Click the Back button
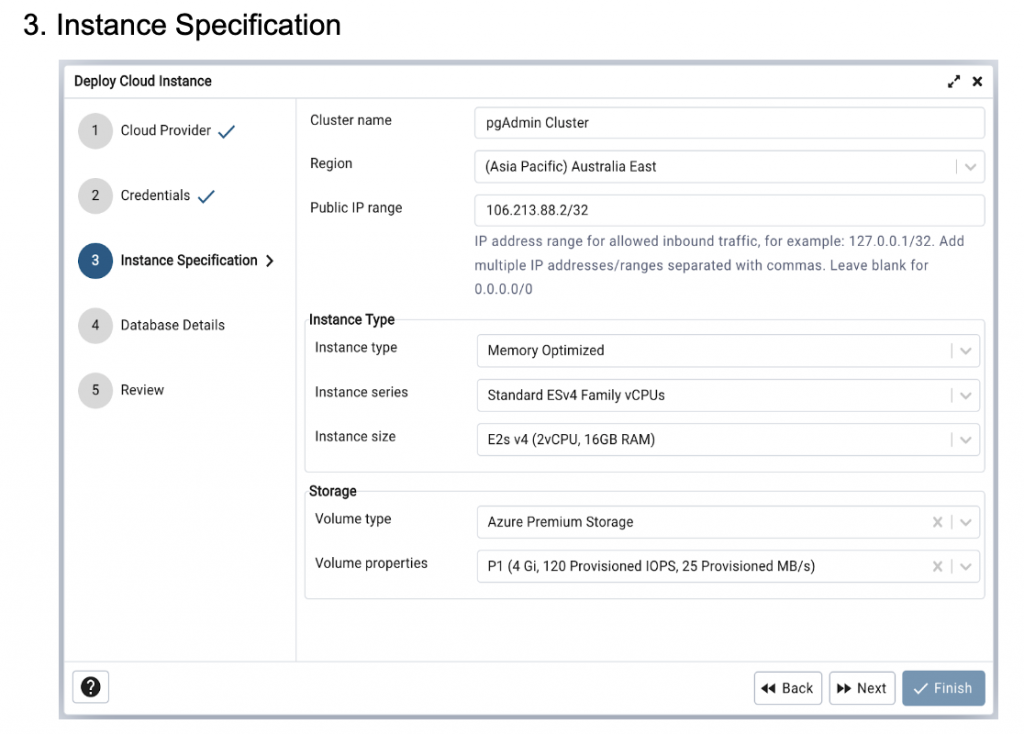1024x735 pixels. tap(788, 688)
